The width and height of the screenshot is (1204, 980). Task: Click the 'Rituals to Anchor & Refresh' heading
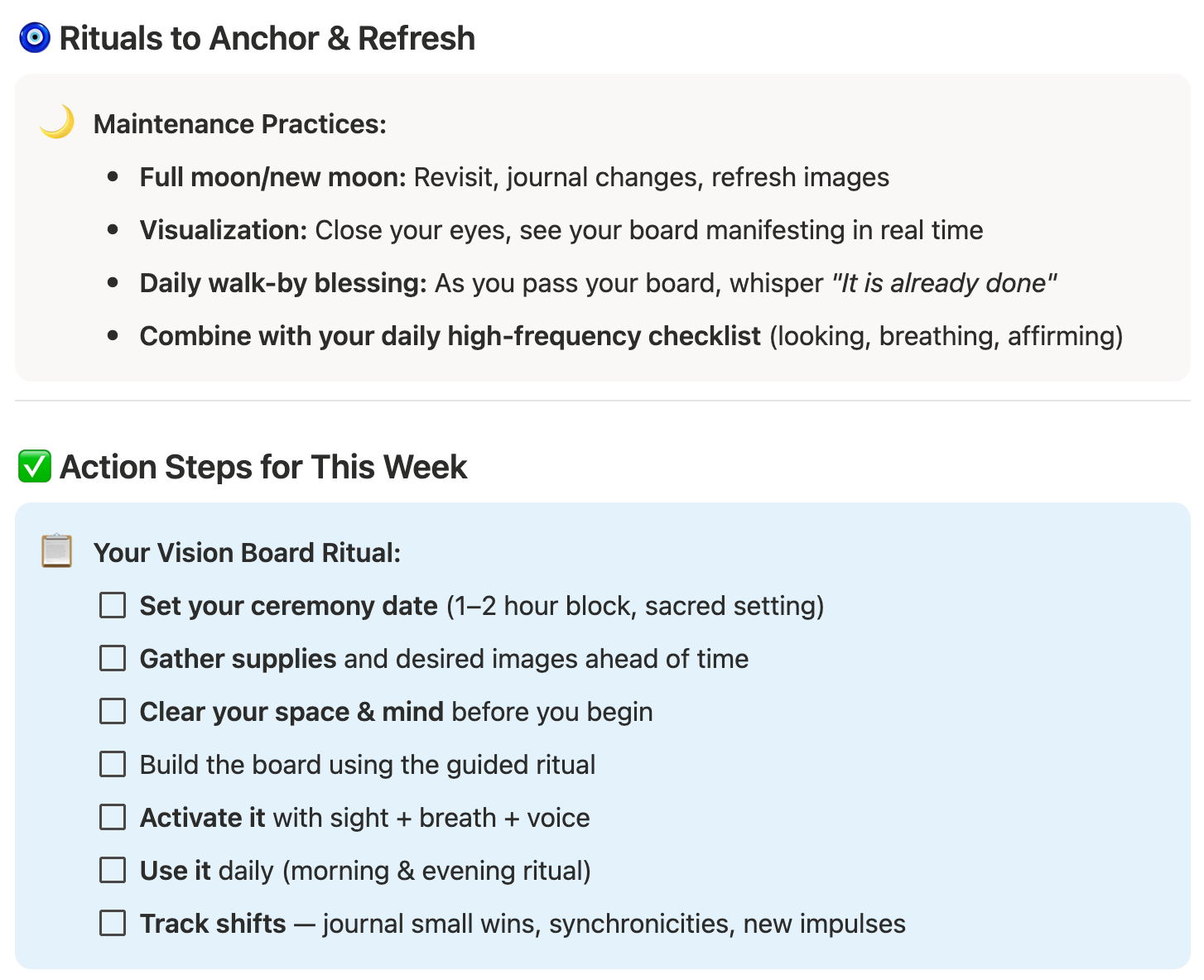click(267, 38)
